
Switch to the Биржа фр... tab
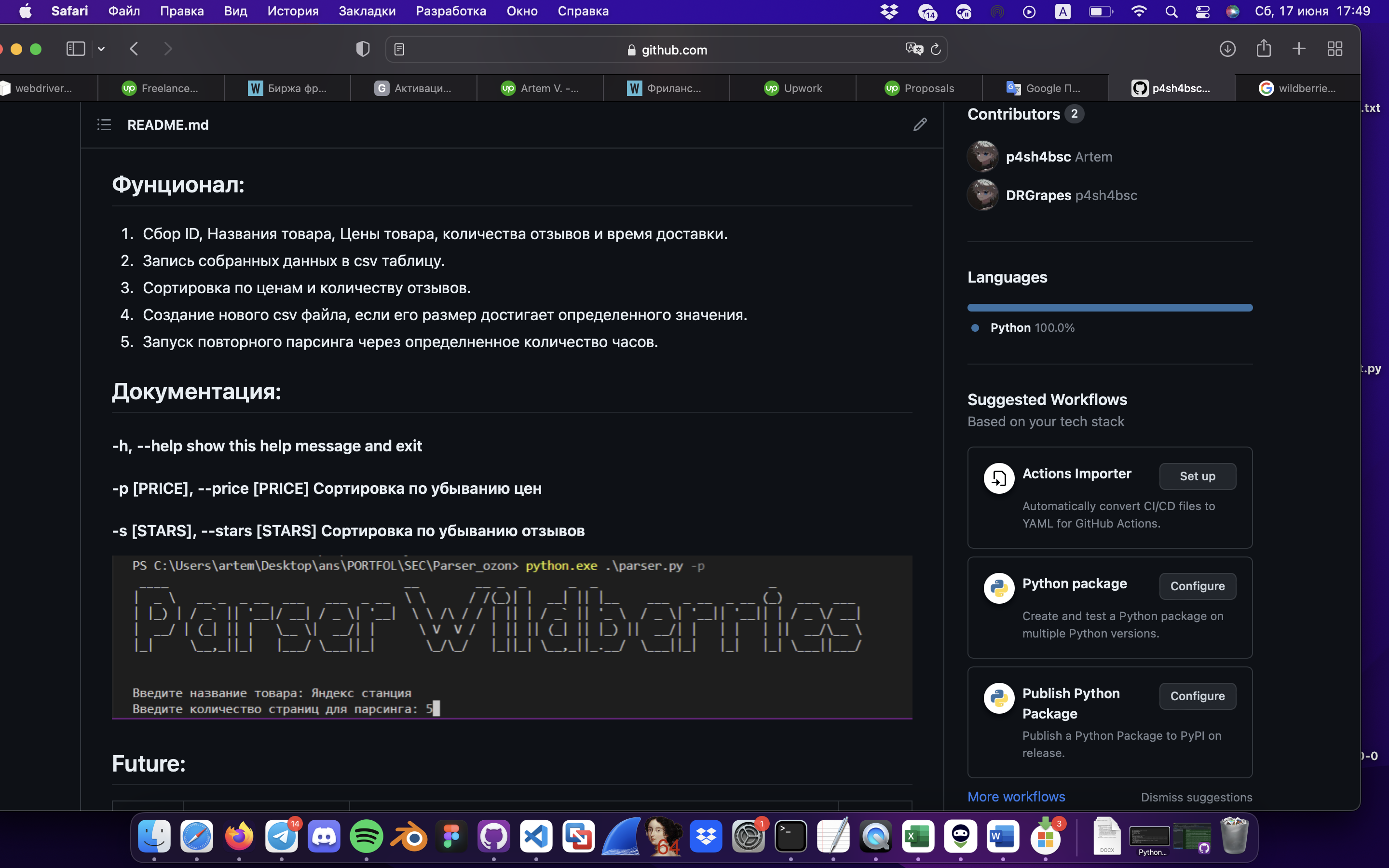tap(287, 88)
